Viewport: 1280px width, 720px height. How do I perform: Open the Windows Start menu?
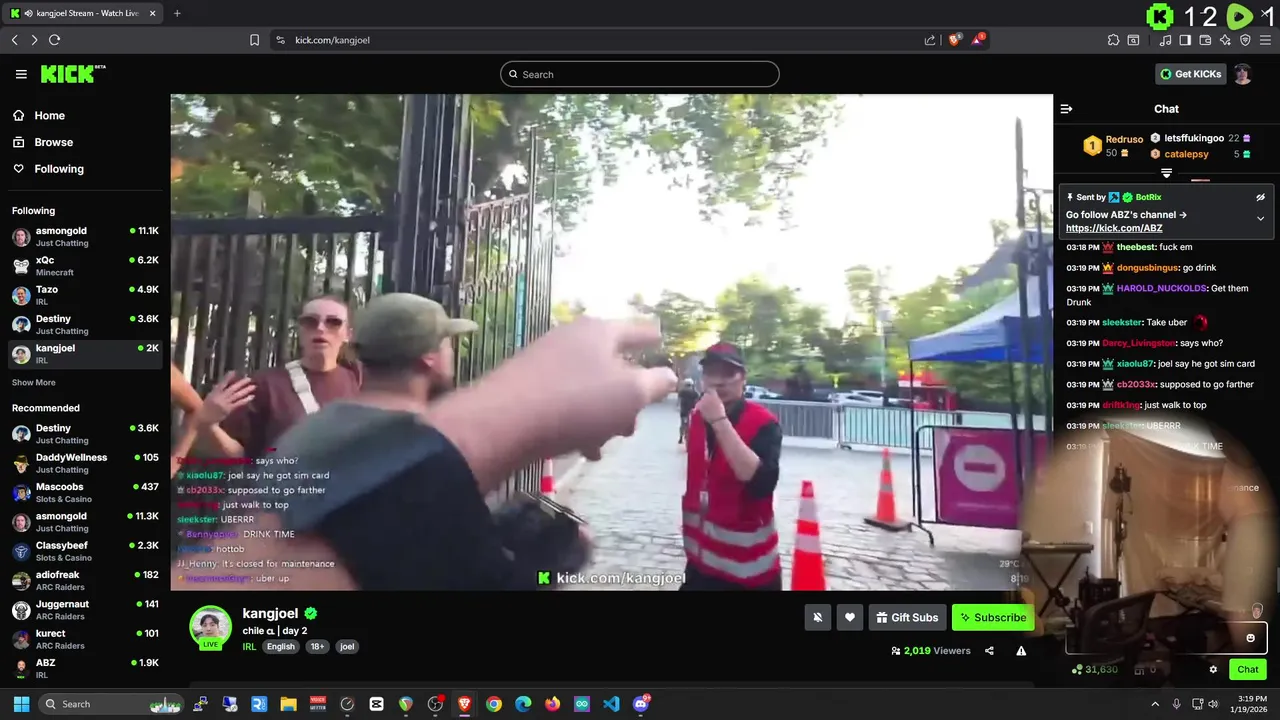click(21, 704)
